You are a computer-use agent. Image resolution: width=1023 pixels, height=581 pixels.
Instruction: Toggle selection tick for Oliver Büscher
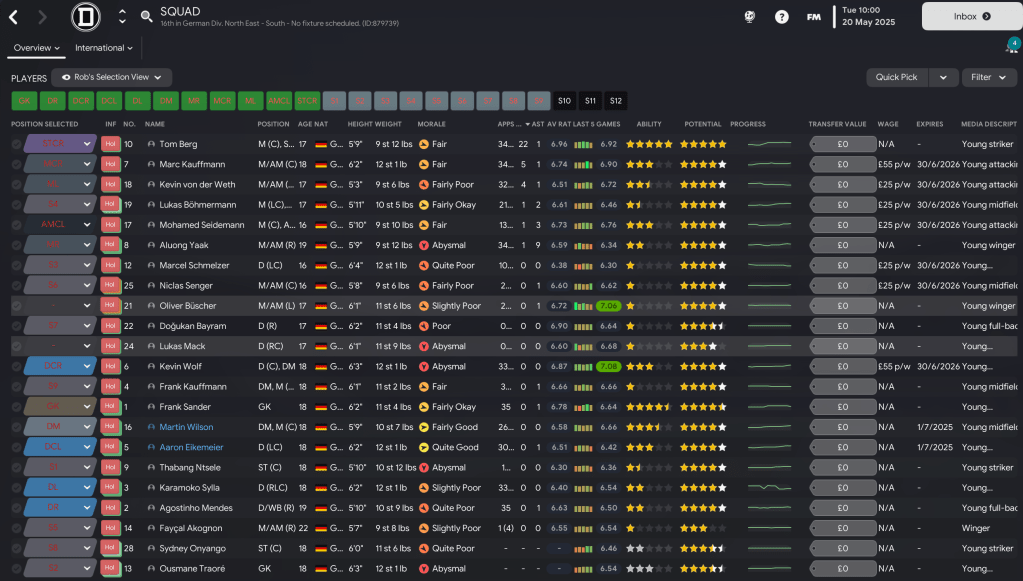point(16,306)
